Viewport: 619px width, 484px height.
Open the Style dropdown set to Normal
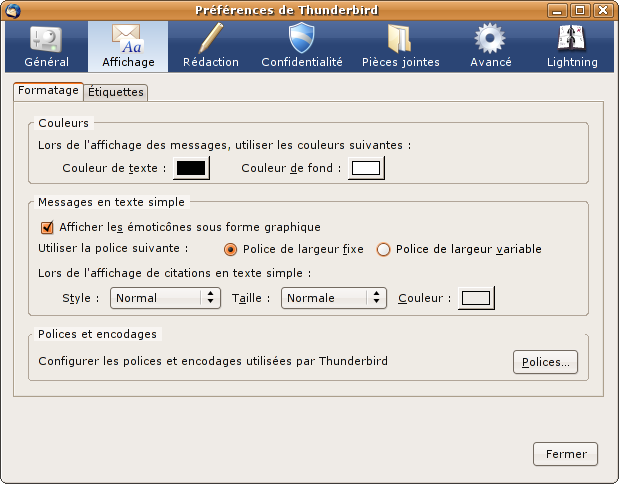click(x=165, y=298)
